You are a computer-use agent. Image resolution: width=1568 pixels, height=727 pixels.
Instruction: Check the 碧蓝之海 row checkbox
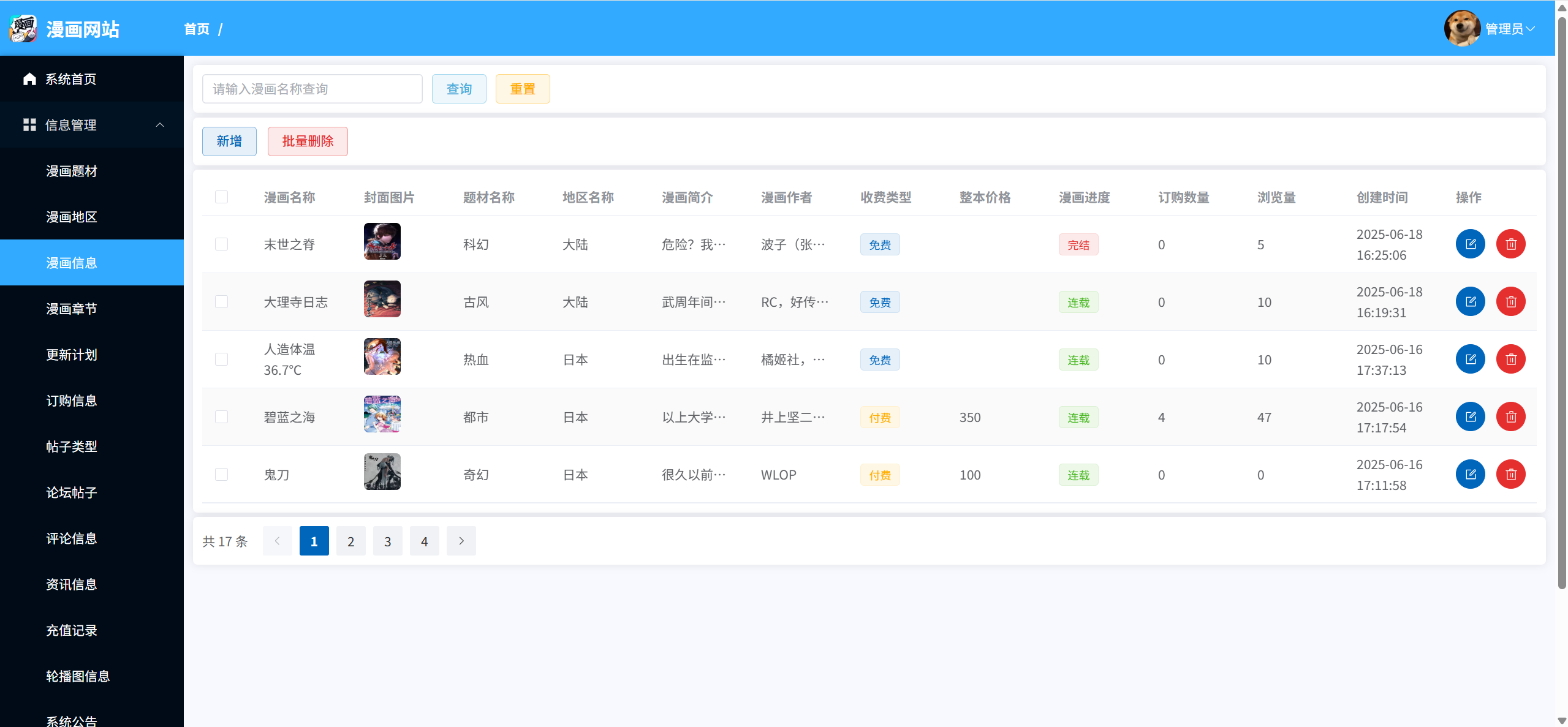point(221,417)
